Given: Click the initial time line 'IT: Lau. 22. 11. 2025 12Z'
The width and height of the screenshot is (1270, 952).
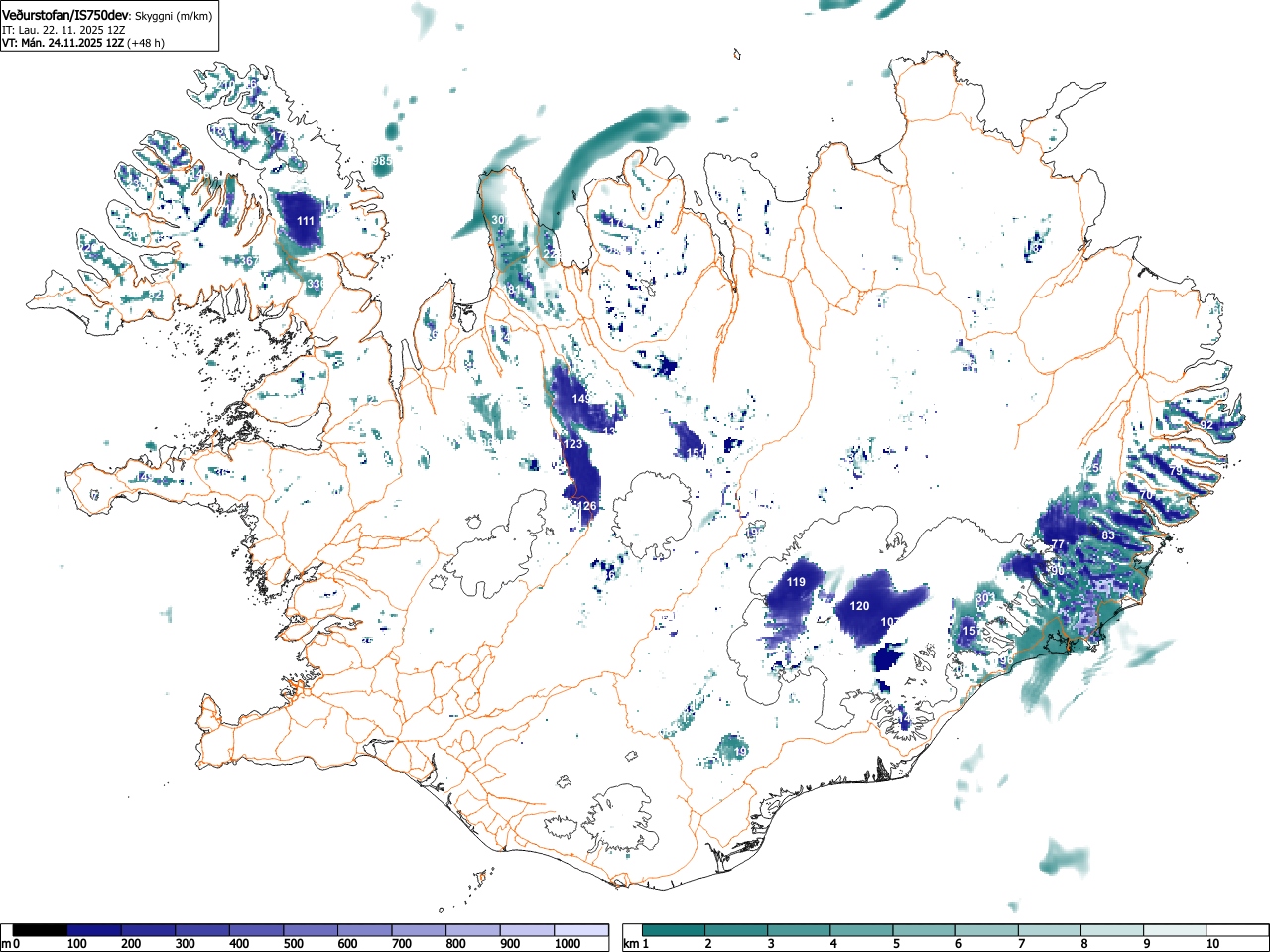Looking at the screenshot, I should pos(63,30).
